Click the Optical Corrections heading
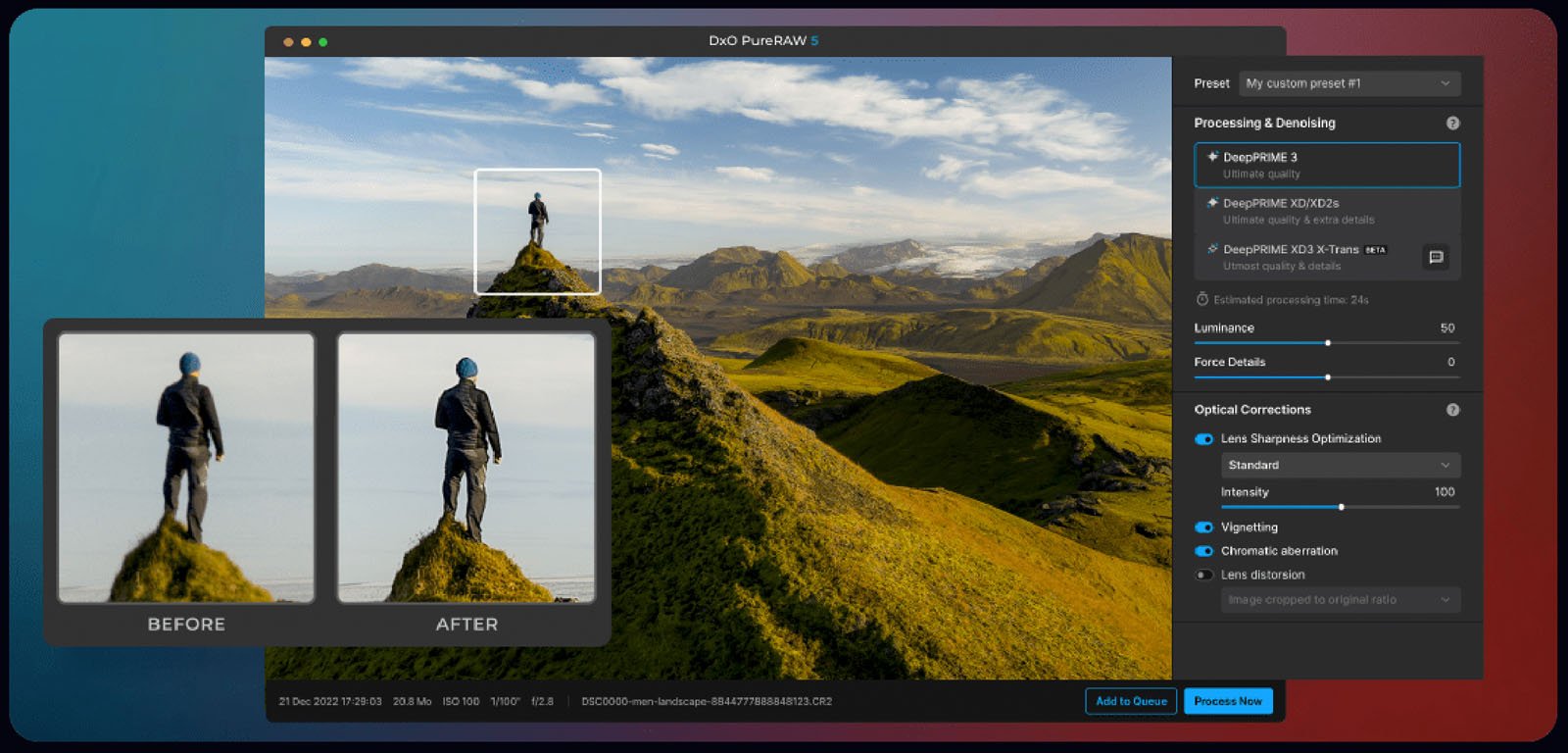Image resolution: width=1568 pixels, height=753 pixels. [x=1252, y=410]
